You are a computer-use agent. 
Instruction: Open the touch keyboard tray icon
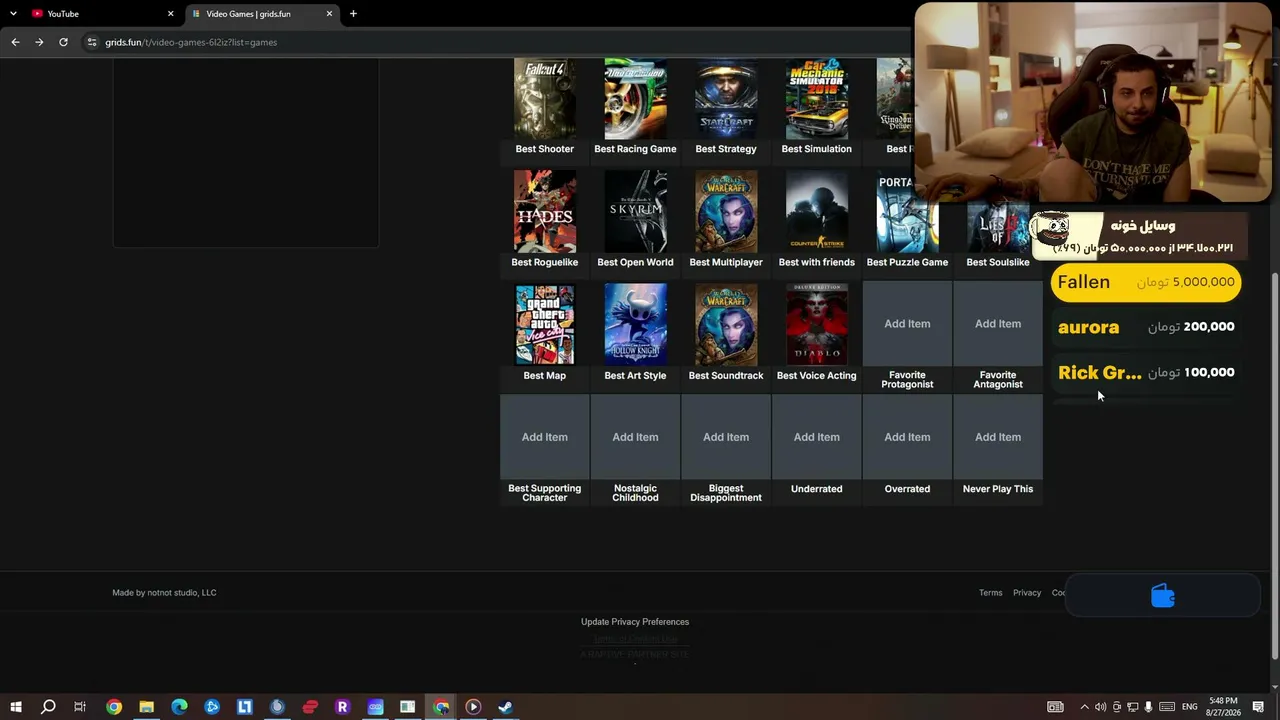click(1166, 707)
